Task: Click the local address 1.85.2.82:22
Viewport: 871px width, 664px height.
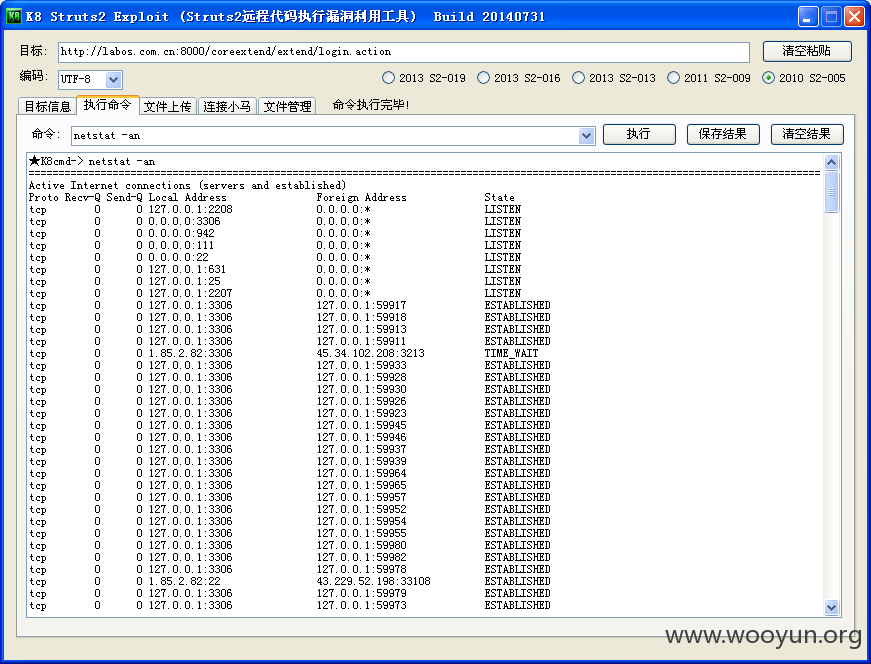Action: [184, 581]
